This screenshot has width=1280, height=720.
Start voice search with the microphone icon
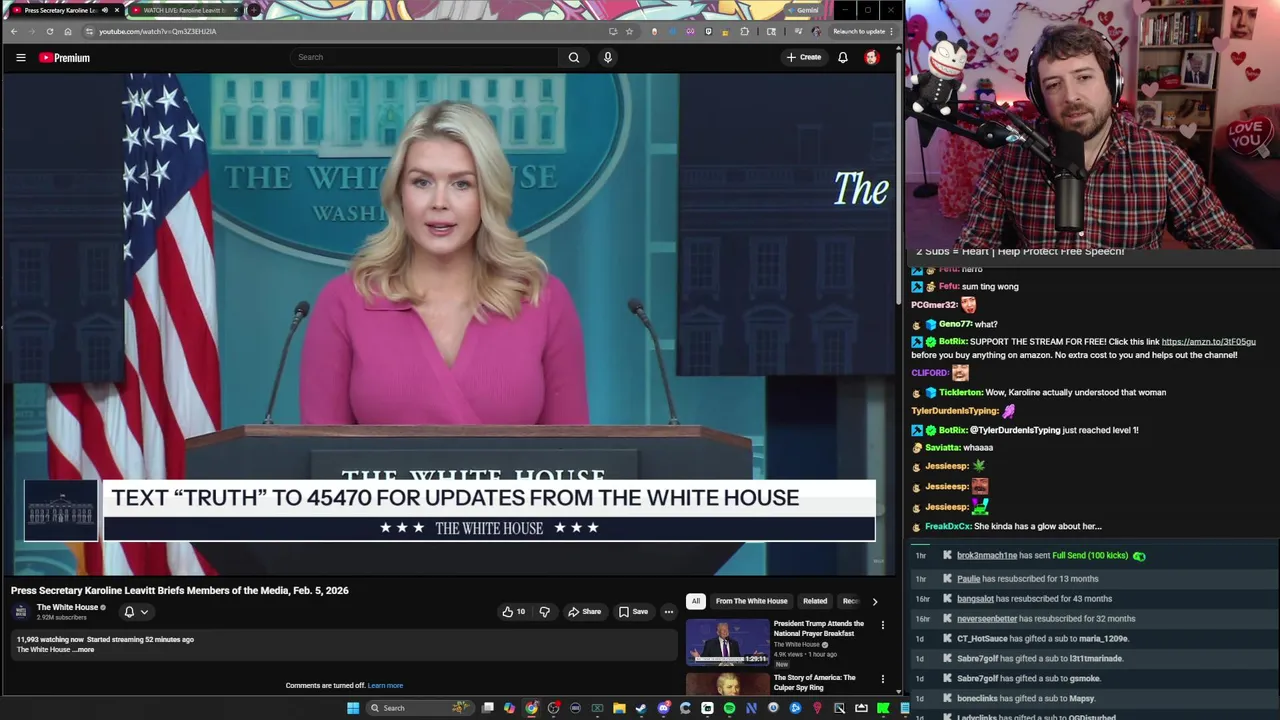(607, 57)
